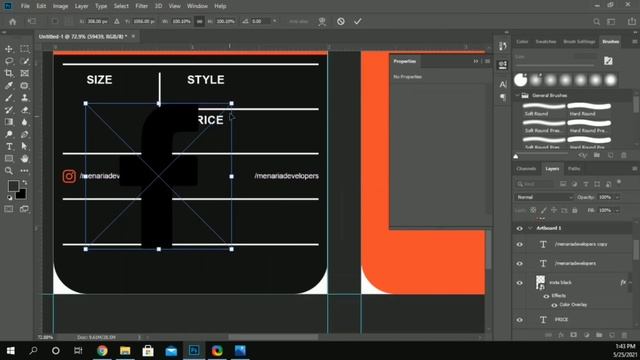
Task: Switch to the Channels tab
Action: (526, 169)
